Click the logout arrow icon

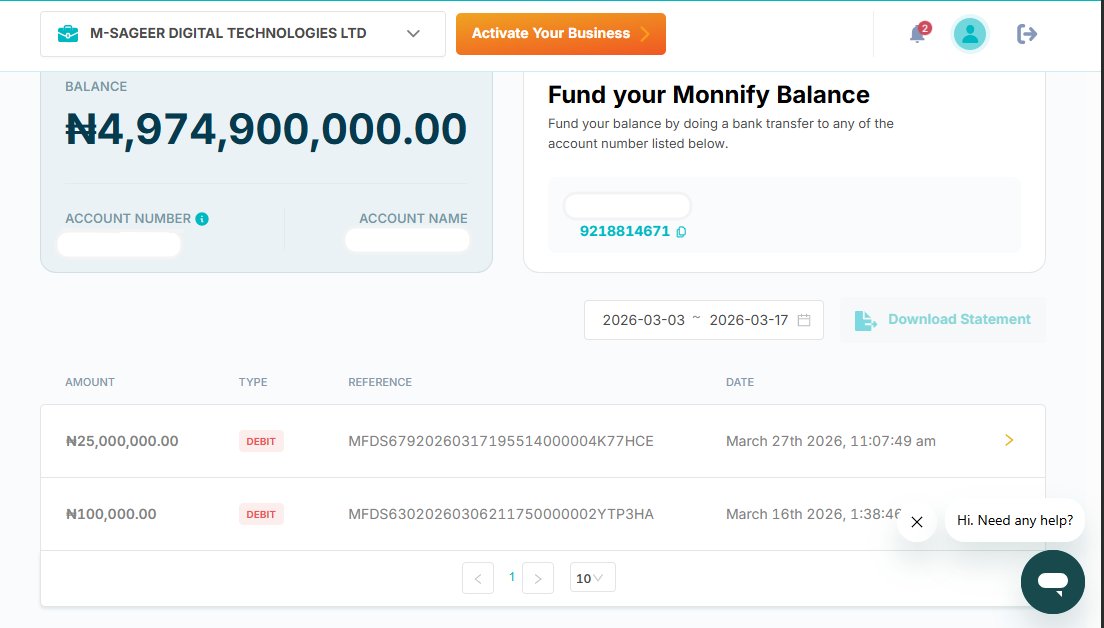pyautogui.click(x=1027, y=34)
